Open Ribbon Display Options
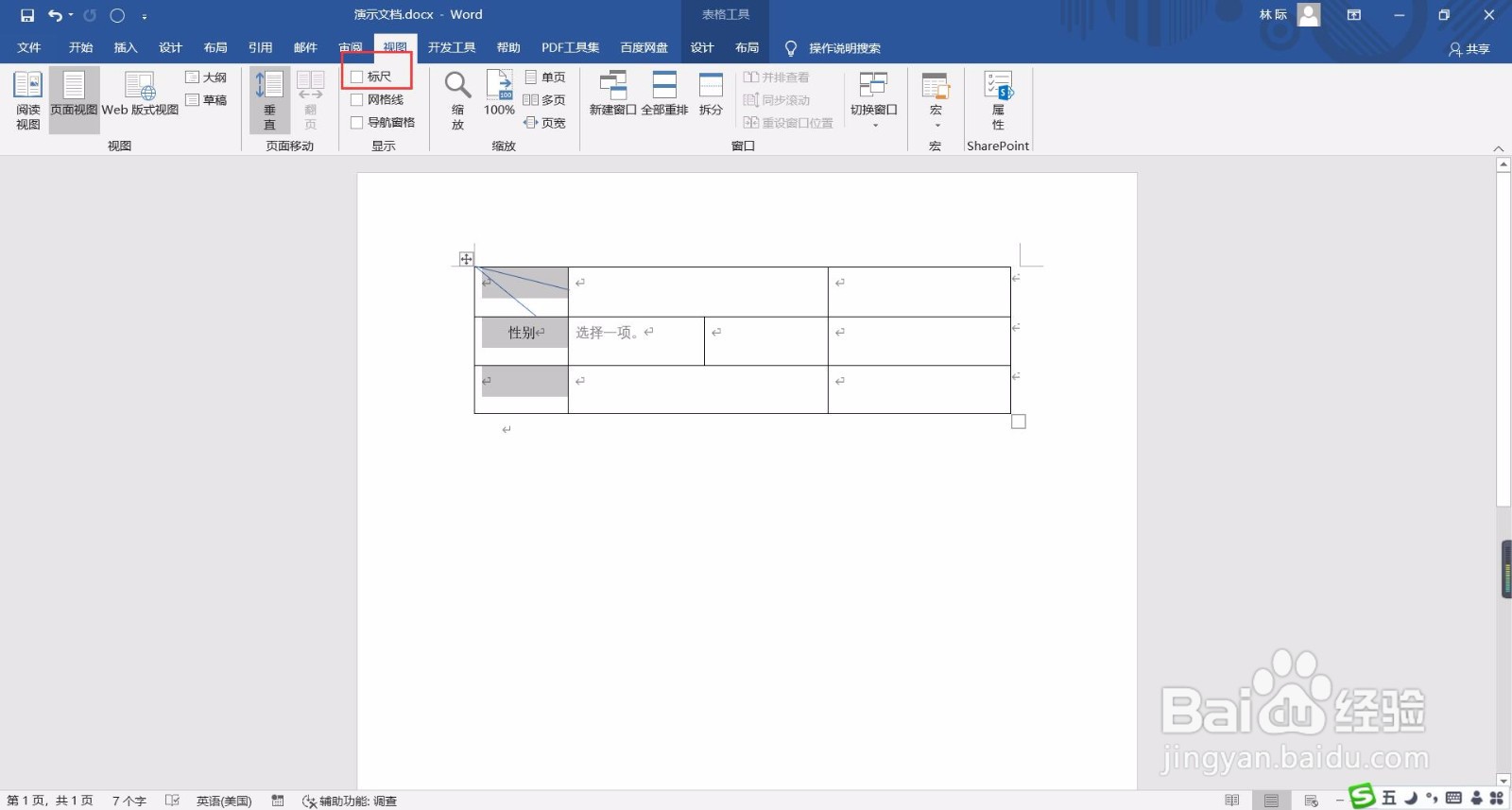This screenshot has height=810, width=1512. tap(1354, 15)
